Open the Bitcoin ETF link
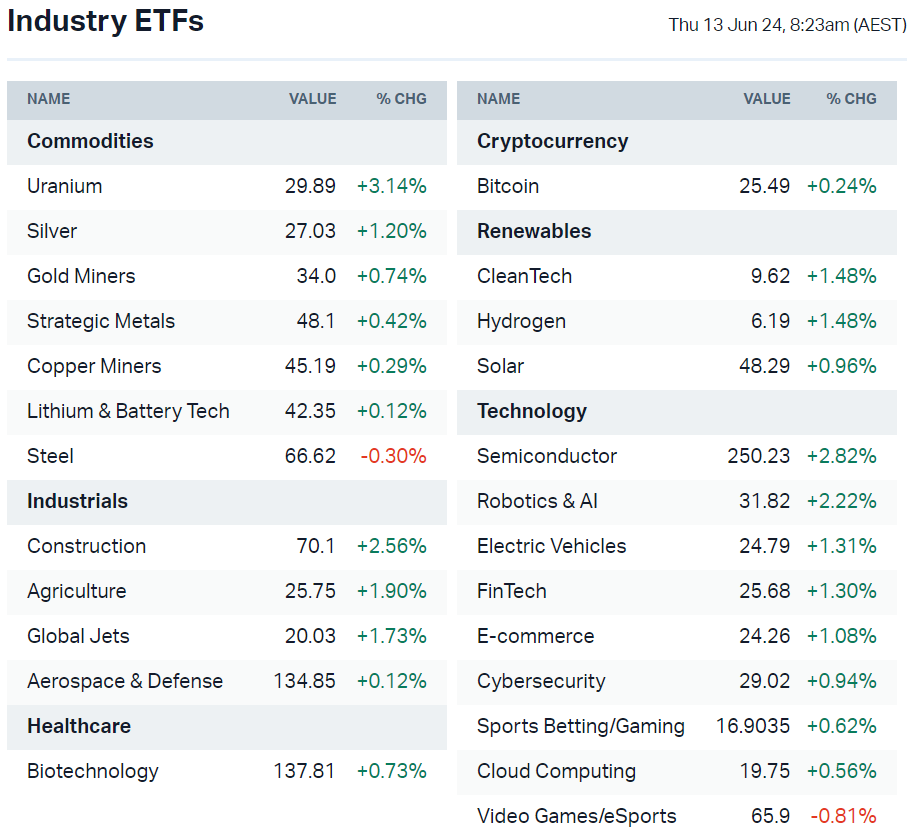914x836 pixels. pyautogui.click(x=508, y=186)
